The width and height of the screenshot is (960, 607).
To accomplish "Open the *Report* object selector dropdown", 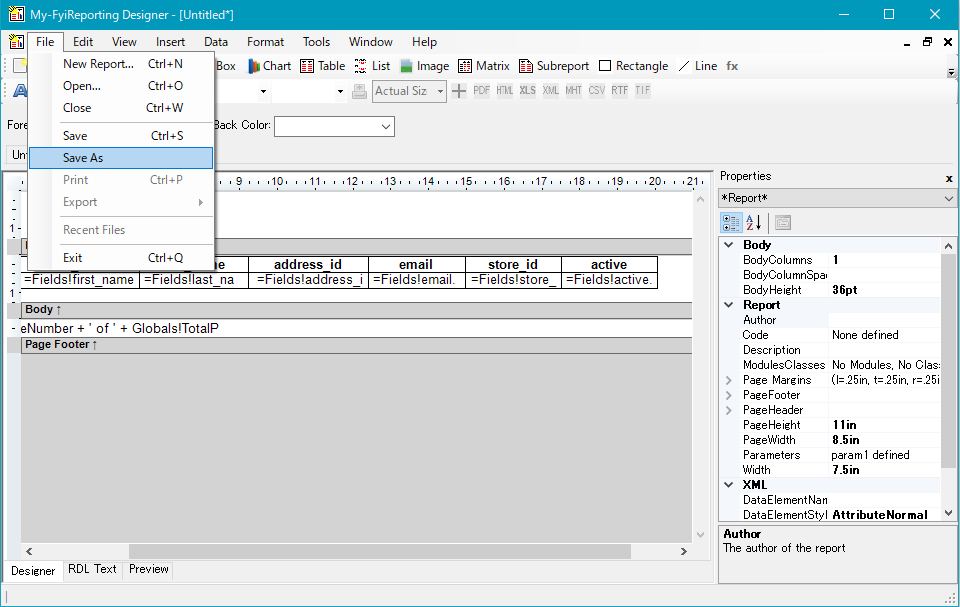I will point(948,198).
